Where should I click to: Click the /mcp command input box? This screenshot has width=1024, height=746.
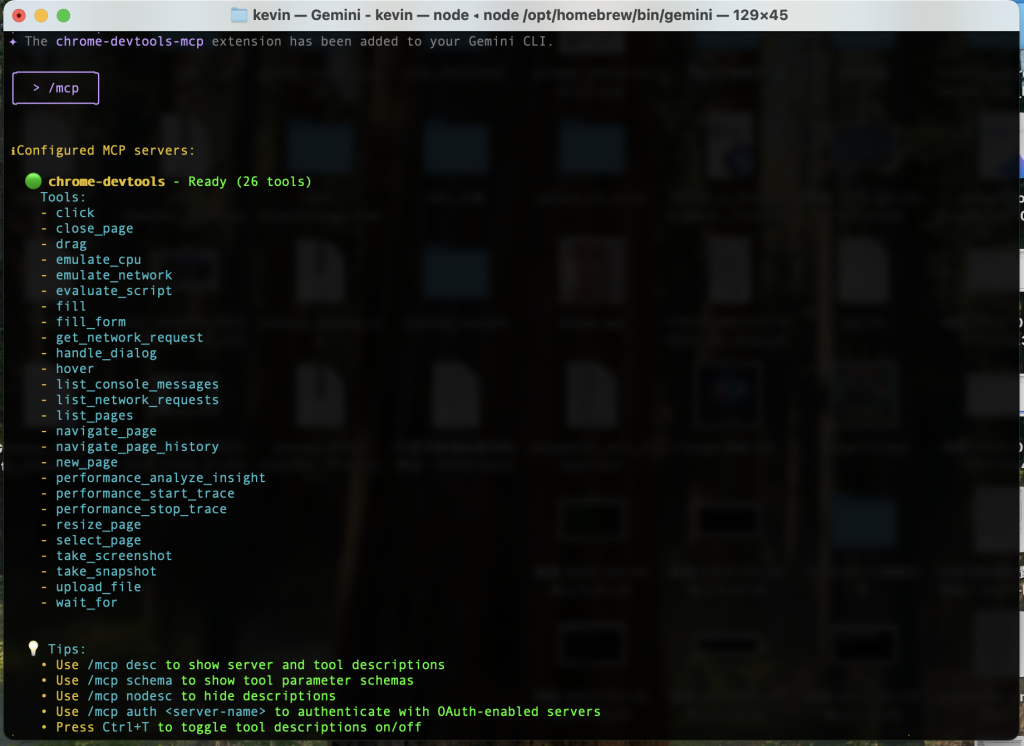click(x=56, y=88)
